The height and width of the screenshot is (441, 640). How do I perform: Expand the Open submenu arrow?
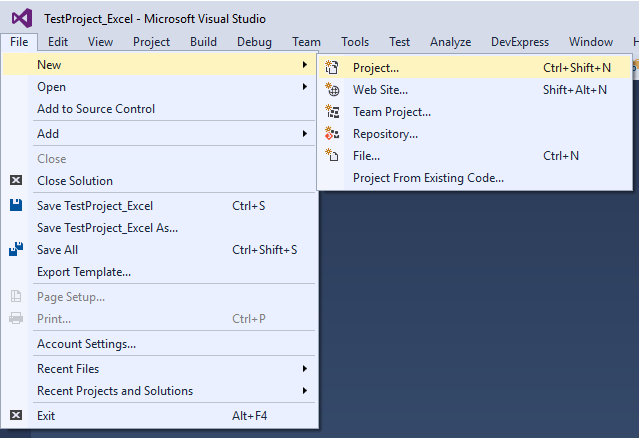coord(305,87)
